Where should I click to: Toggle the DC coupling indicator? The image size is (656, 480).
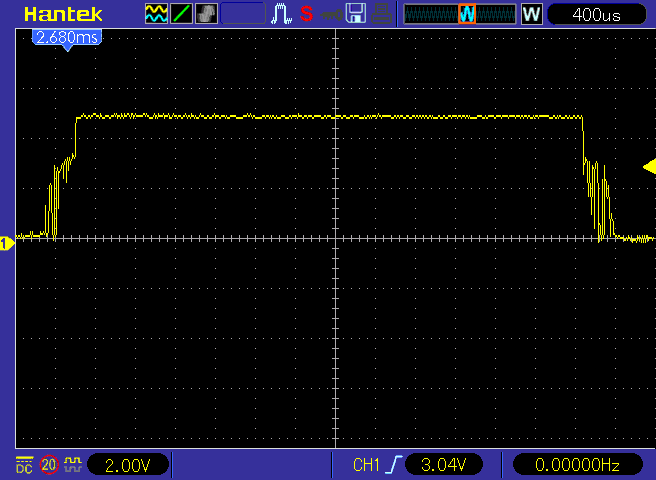click(x=24, y=465)
